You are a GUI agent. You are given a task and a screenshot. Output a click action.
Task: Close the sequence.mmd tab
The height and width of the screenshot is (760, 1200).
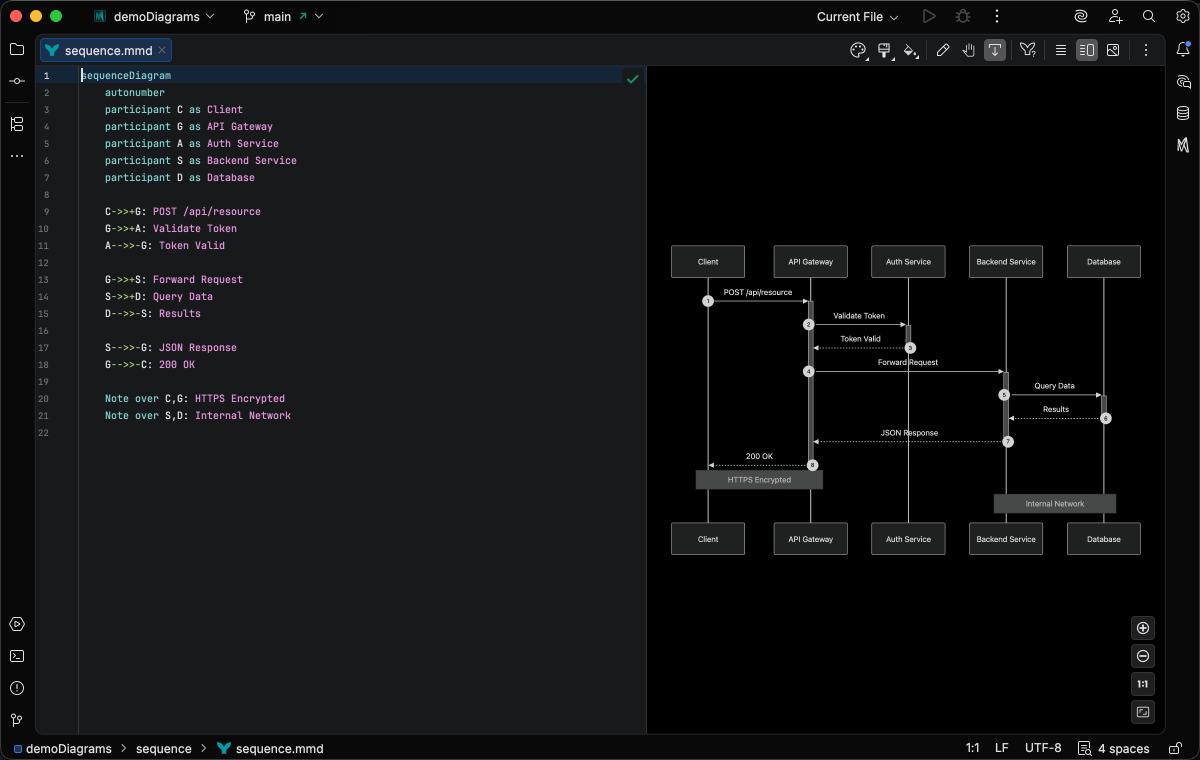162,50
